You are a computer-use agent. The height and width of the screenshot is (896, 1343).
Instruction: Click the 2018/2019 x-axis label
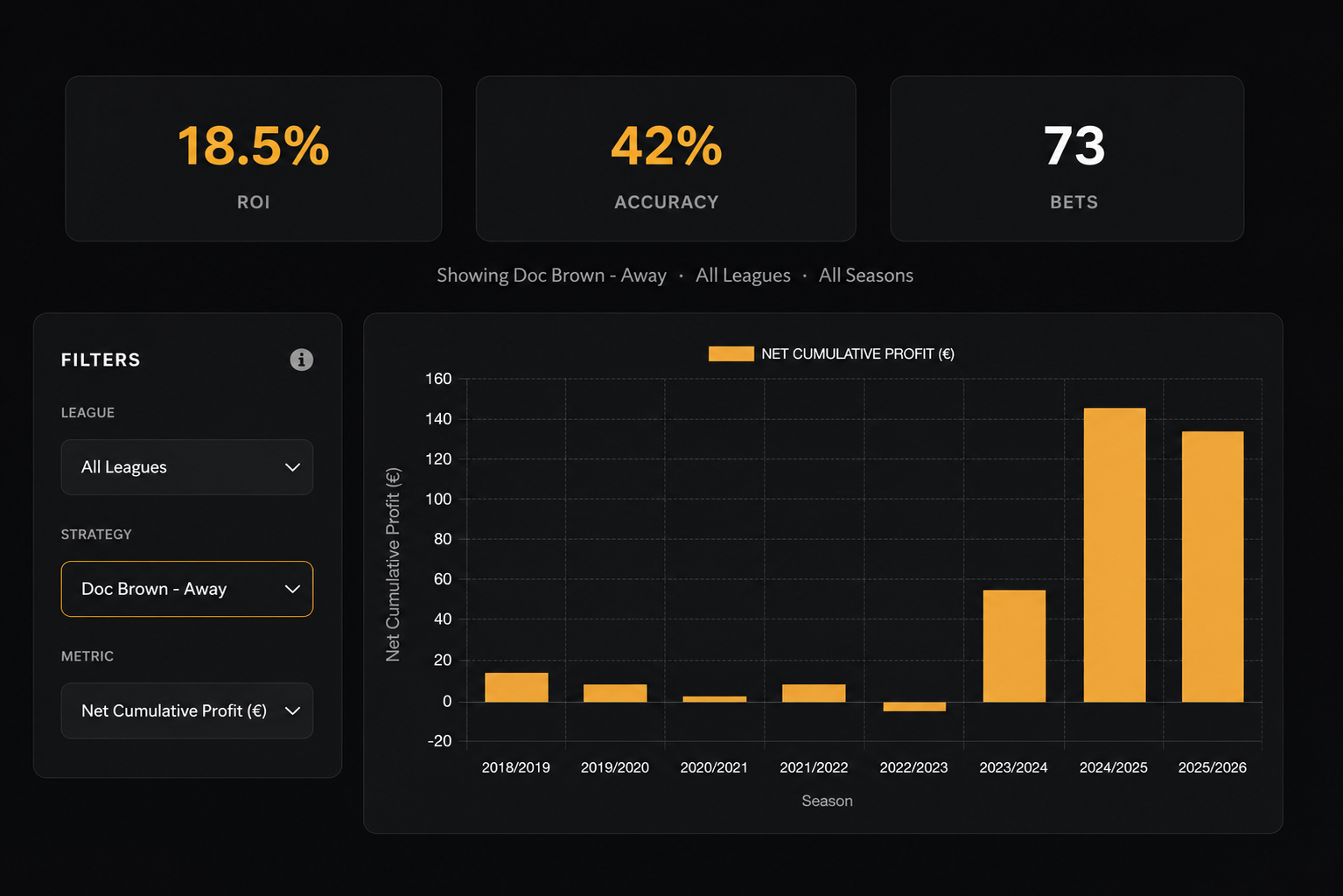[516, 767]
